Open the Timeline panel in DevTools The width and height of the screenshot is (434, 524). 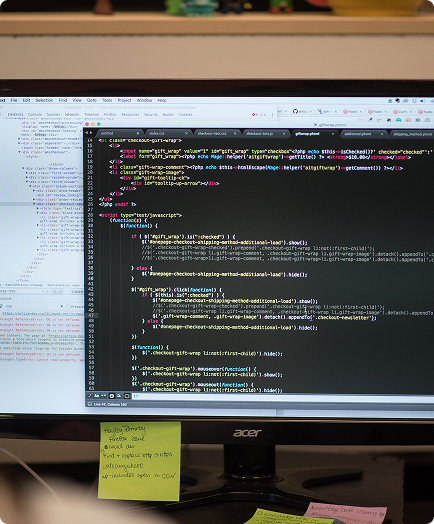pos(92,114)
